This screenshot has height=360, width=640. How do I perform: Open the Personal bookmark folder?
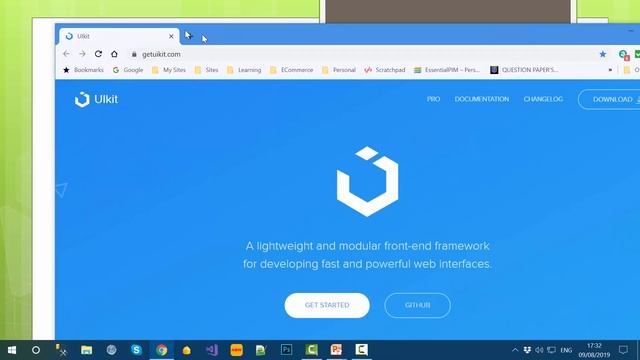tap(339, 70)
